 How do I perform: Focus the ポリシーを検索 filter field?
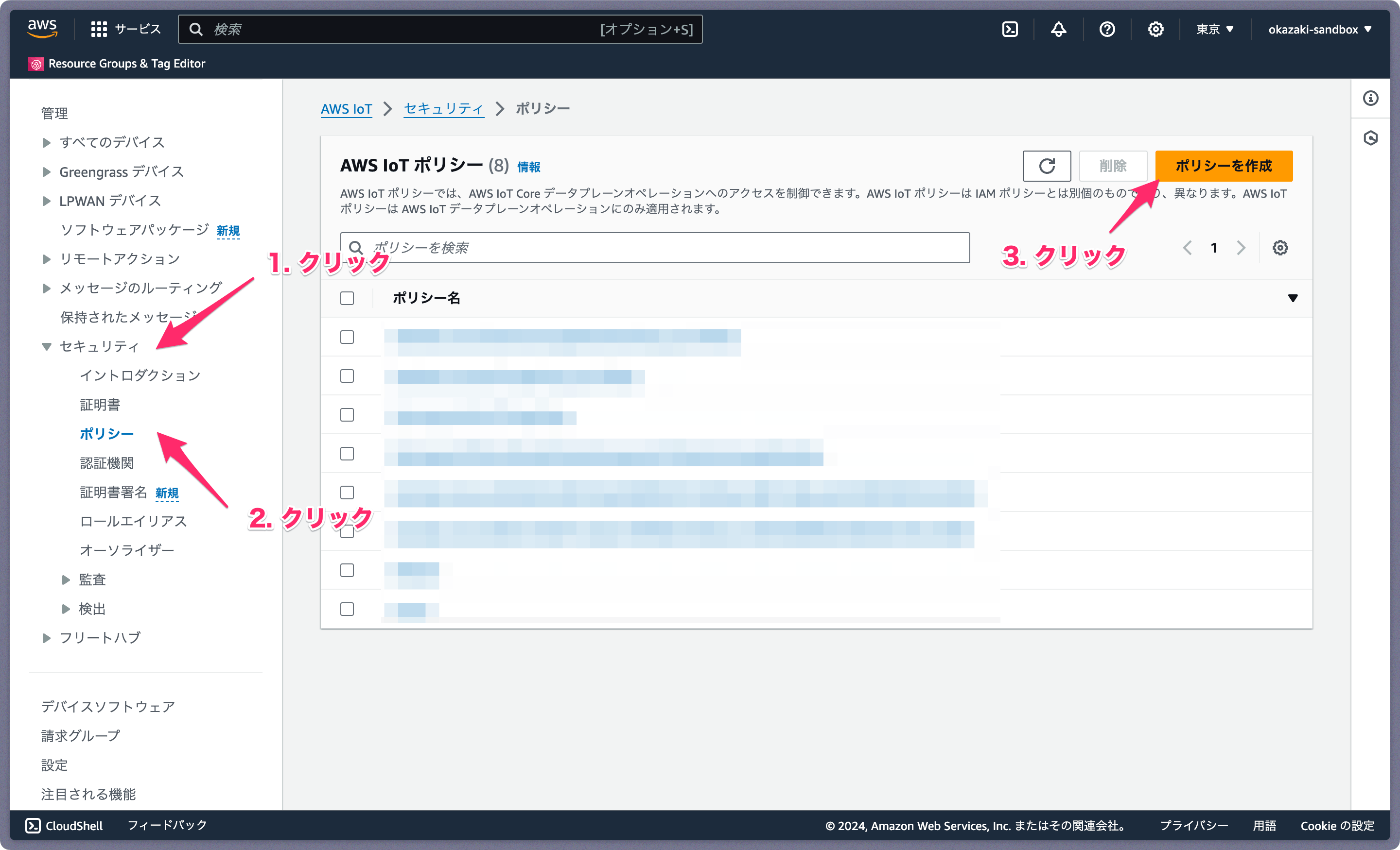coord(655,247)
